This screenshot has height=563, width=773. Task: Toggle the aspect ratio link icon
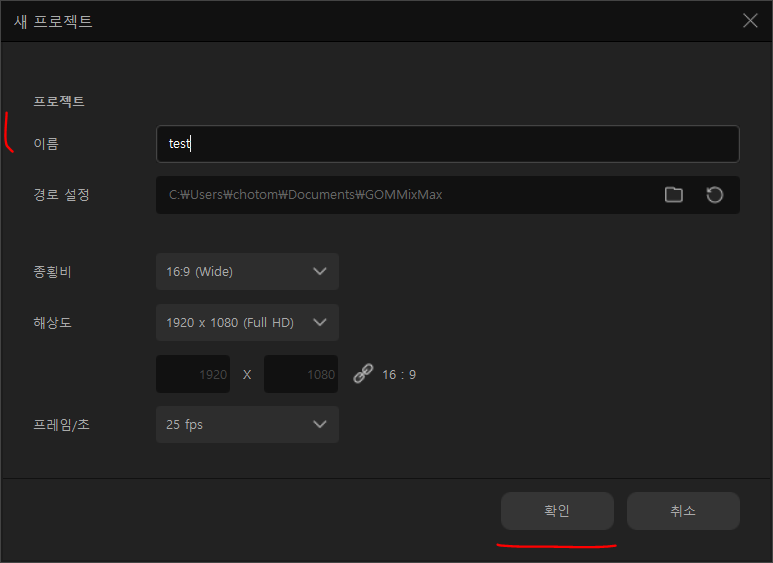click(363, 374)
